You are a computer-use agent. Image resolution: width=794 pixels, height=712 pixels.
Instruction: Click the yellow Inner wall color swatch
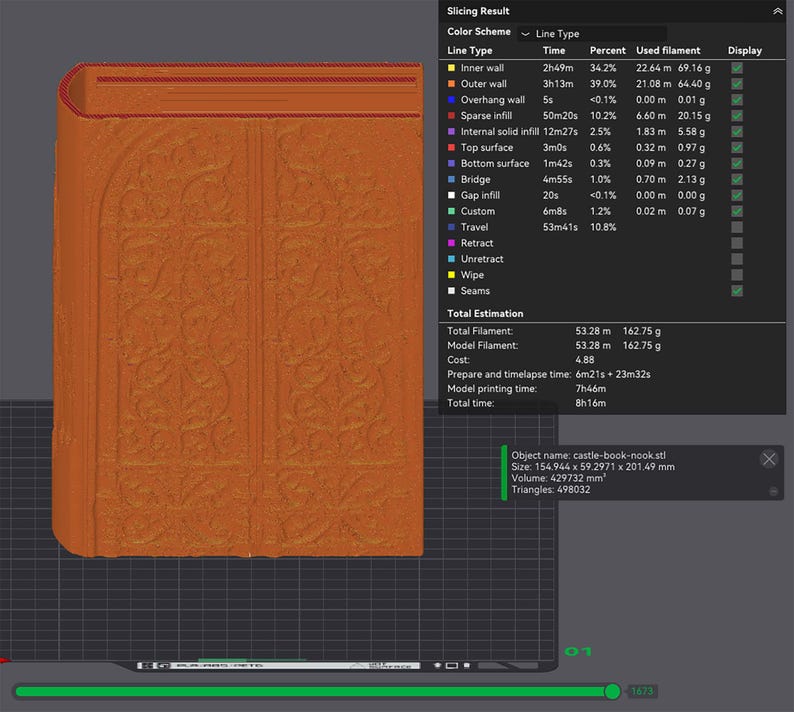451,68
